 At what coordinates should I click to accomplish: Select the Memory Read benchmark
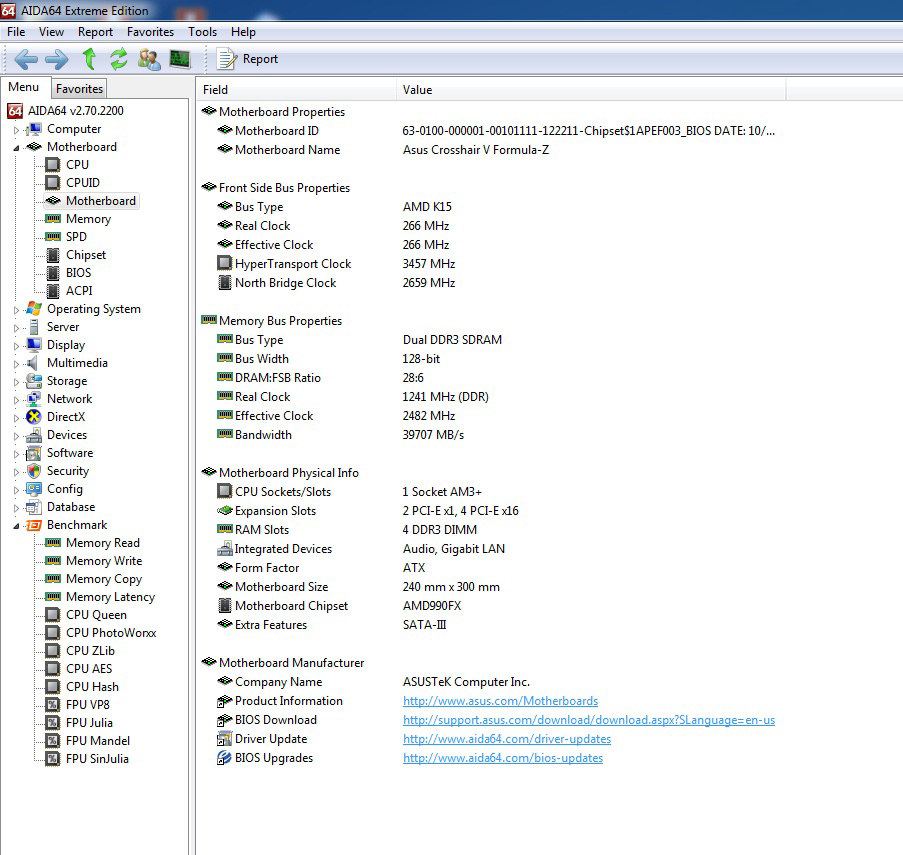coord(103,543)
